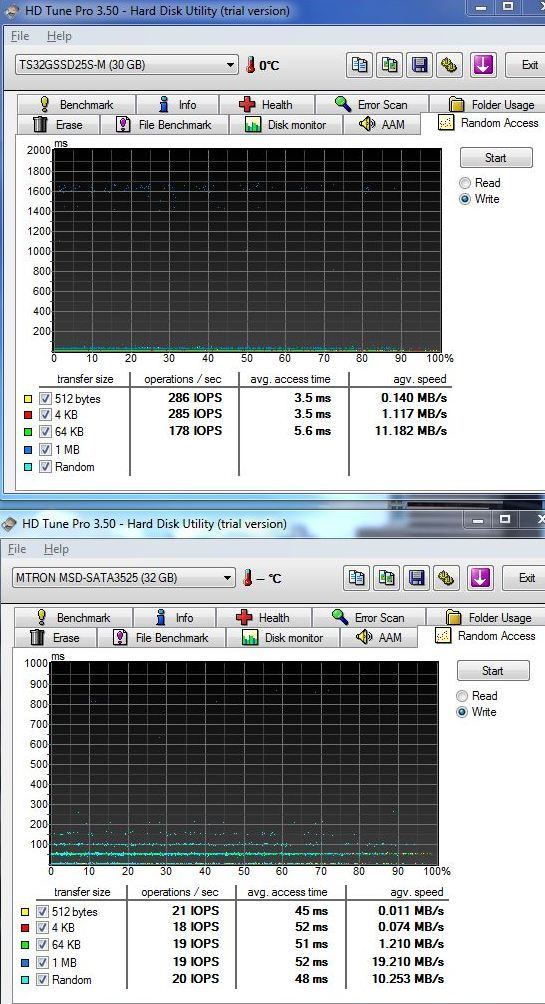Select Write radio button in top window
545x1004 pixels.
(465, 199)
